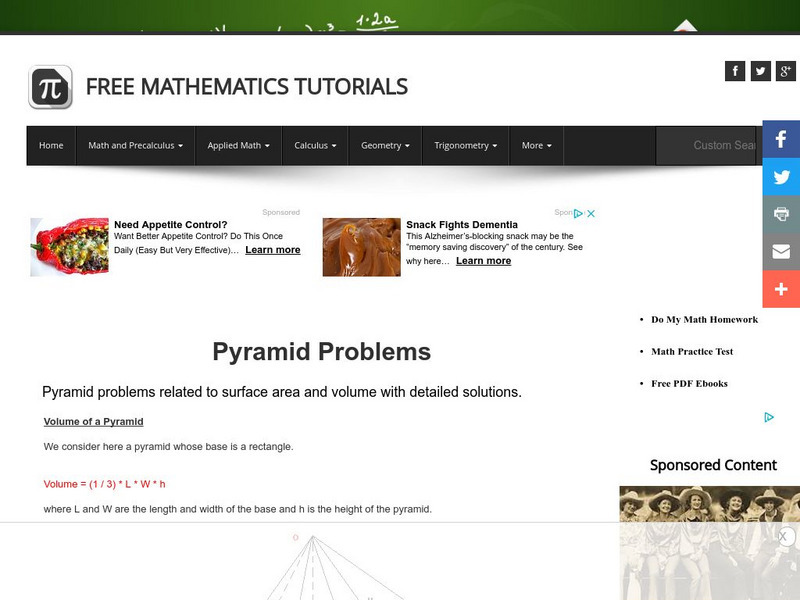The image size is (800, 600).
Task: Expand Math and Precalculus menu
Action: tap(135, 145)
